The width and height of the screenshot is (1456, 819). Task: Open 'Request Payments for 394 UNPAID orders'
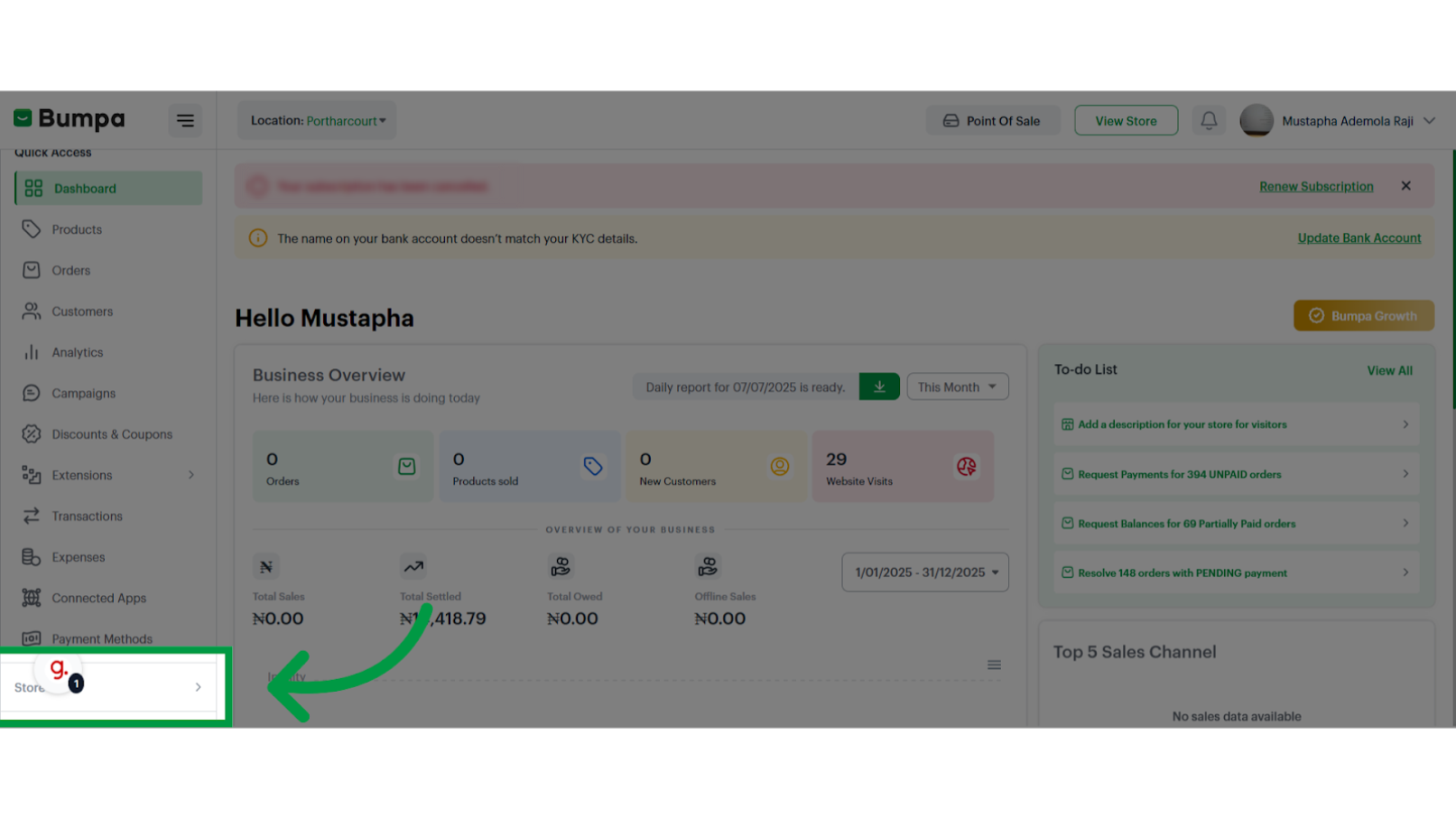tap(1236, 474)
